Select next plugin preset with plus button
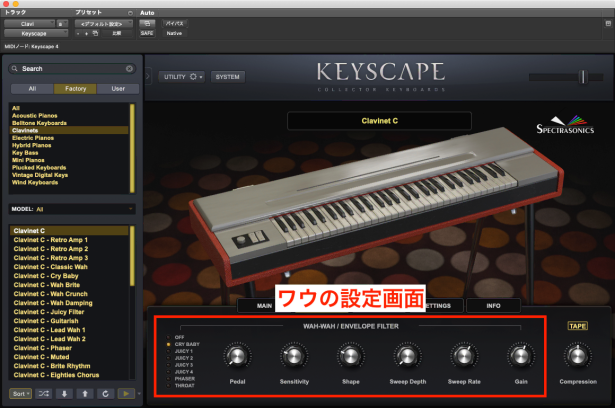The height and width of the screenshot is (408, 615). point(86,33)
